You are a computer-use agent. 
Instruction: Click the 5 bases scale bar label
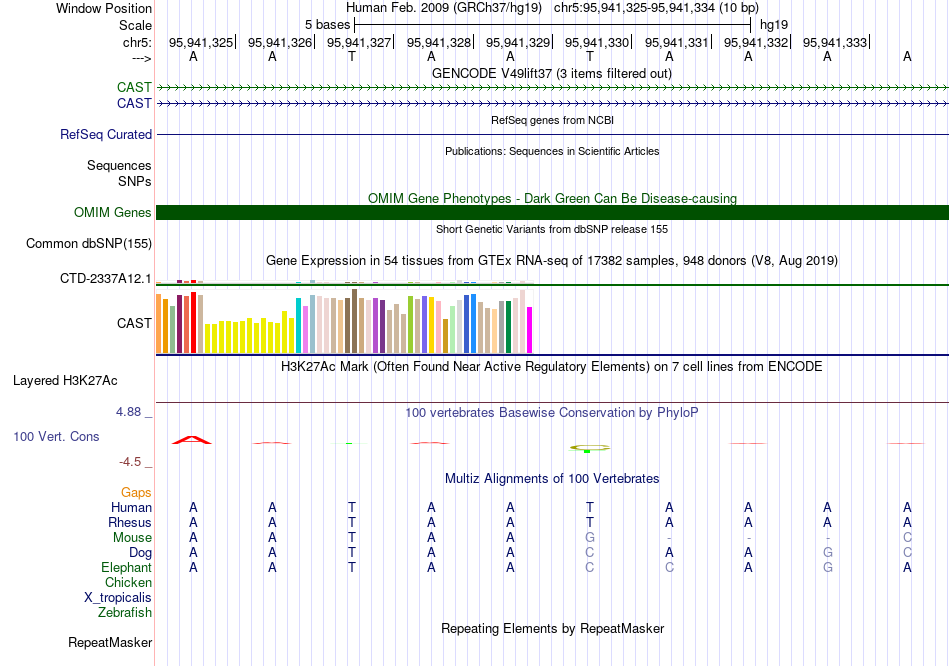pos(327,25)
